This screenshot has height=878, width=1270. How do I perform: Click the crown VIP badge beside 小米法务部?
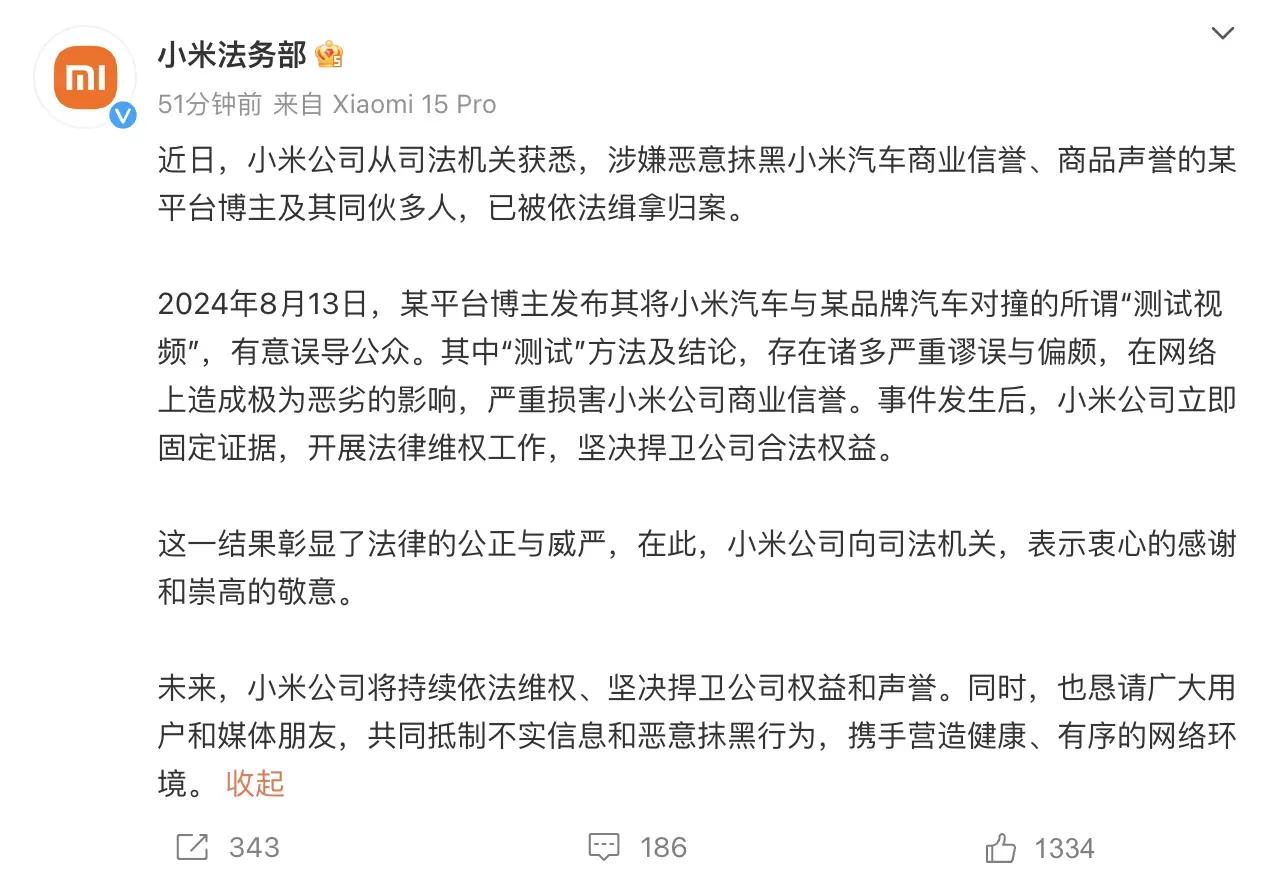pos(330,55)
